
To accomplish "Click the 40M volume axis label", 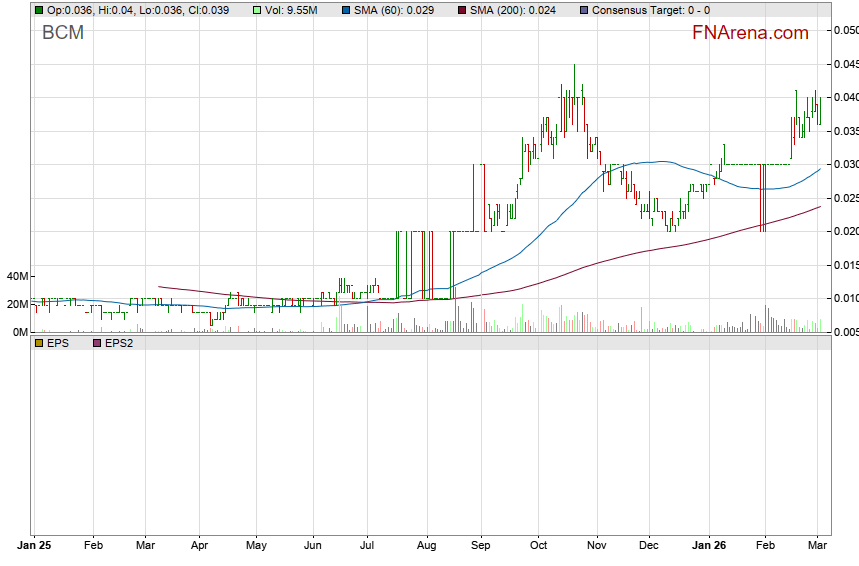I will (x=15, y=276).
